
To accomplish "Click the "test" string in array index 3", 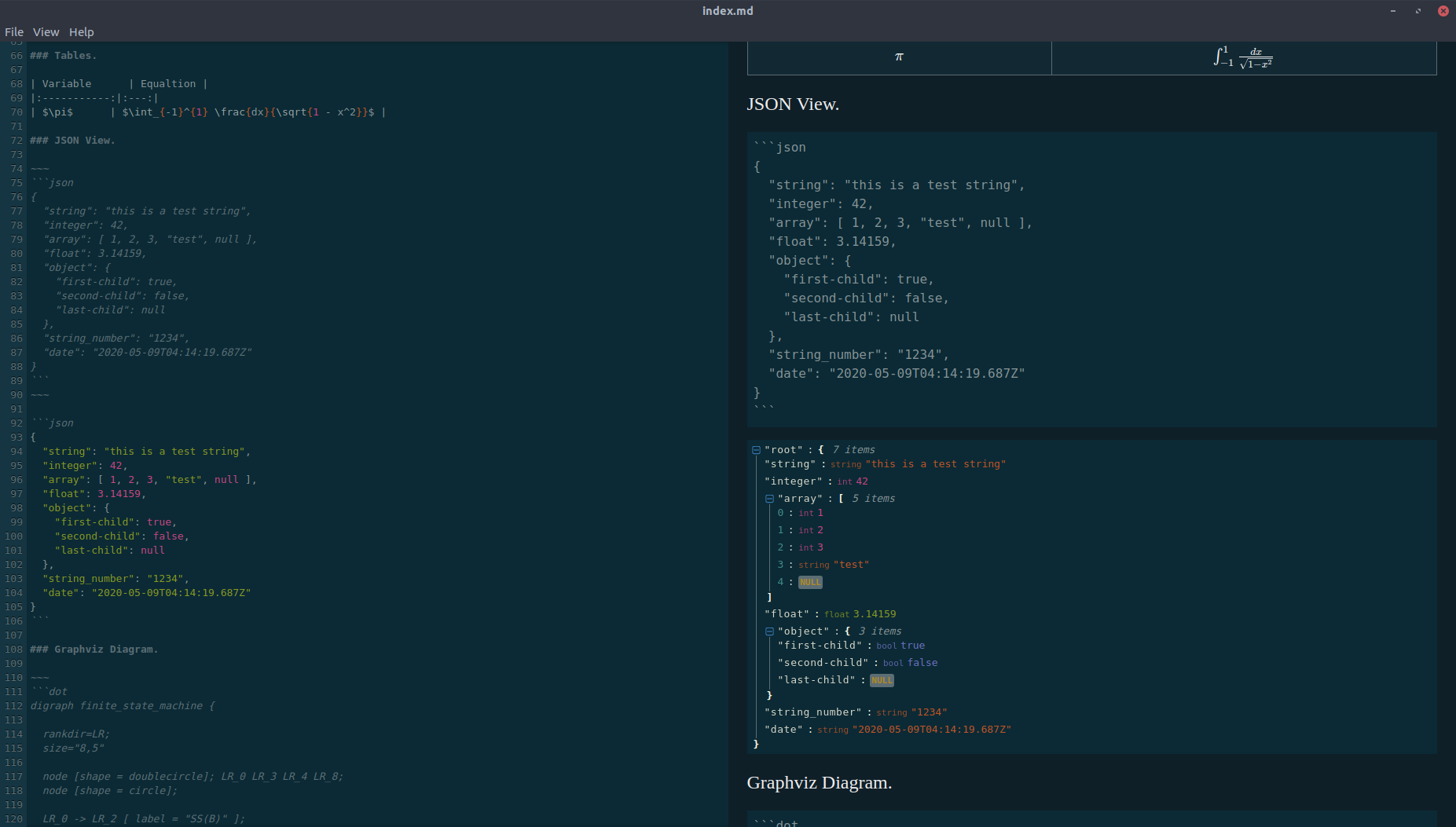I will (x=851, y=565).
